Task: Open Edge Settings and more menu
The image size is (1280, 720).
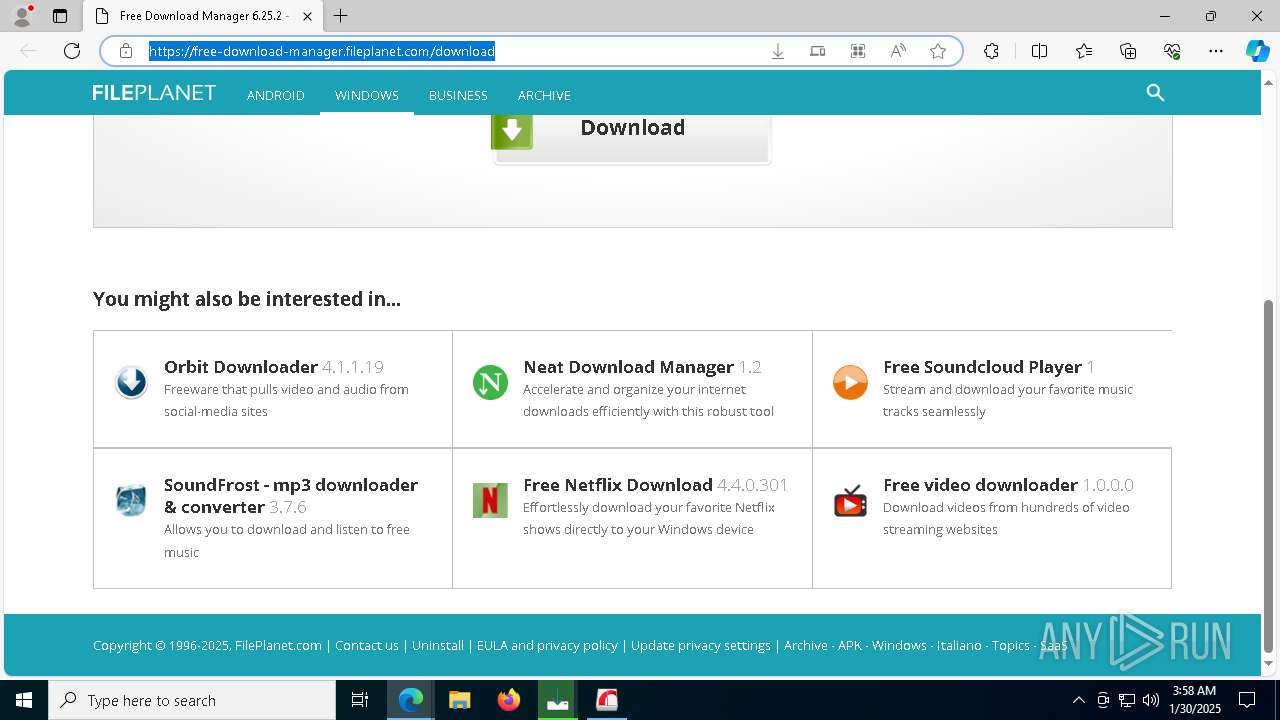Action: point(1216,51)
